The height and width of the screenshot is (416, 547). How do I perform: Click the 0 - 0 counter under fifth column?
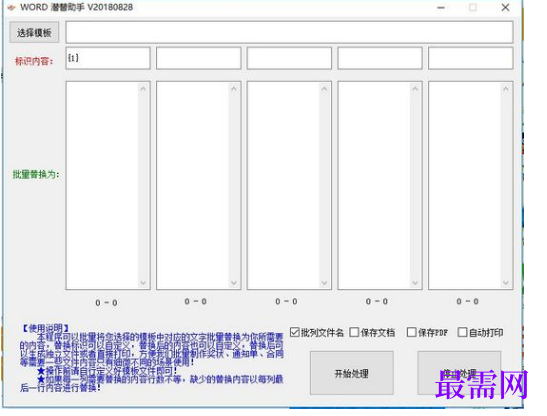467,302
